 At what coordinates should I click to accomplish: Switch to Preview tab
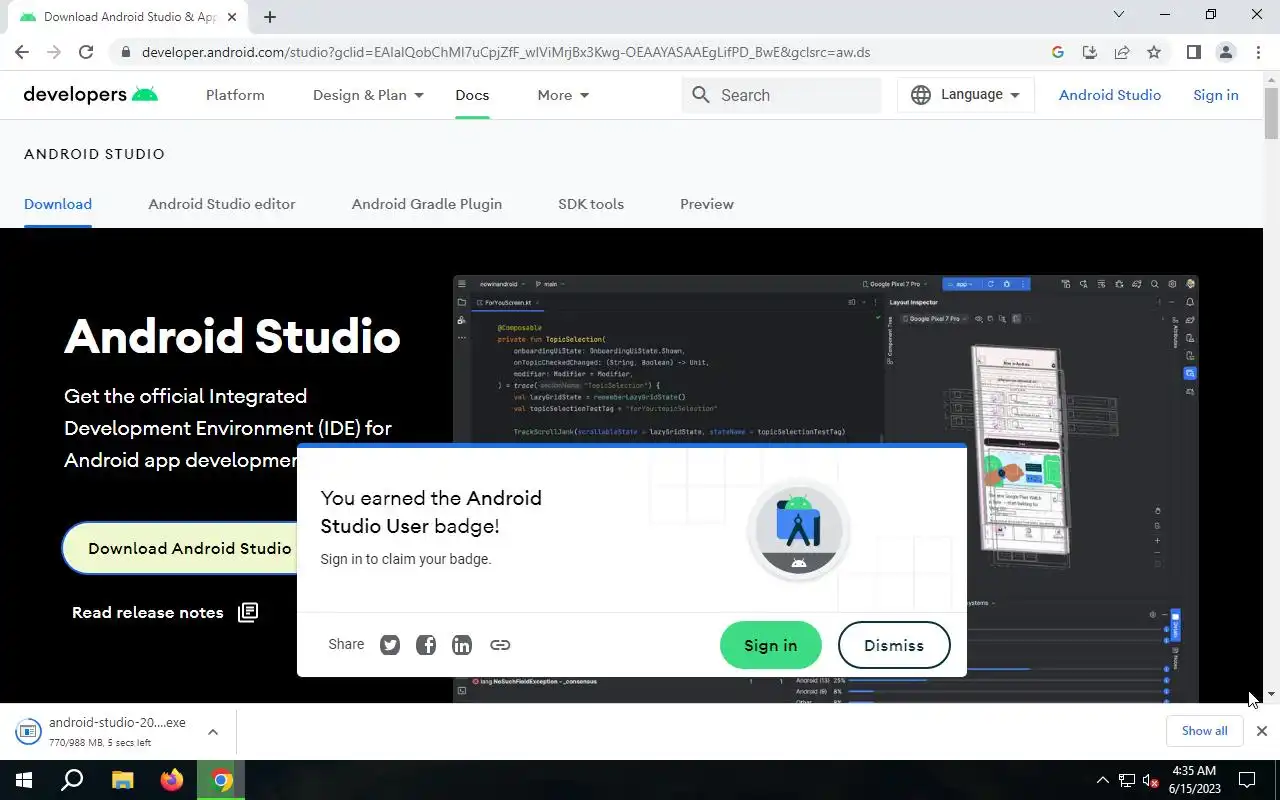(707, 204)
